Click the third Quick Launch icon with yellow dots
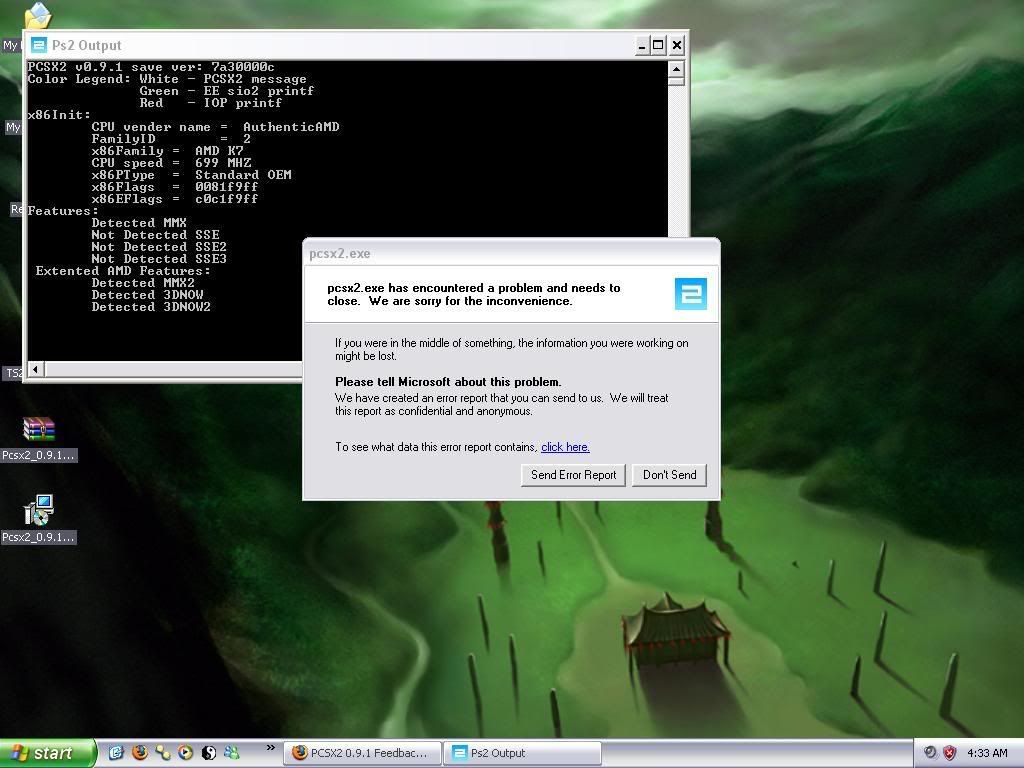 (x=163, y=753)
